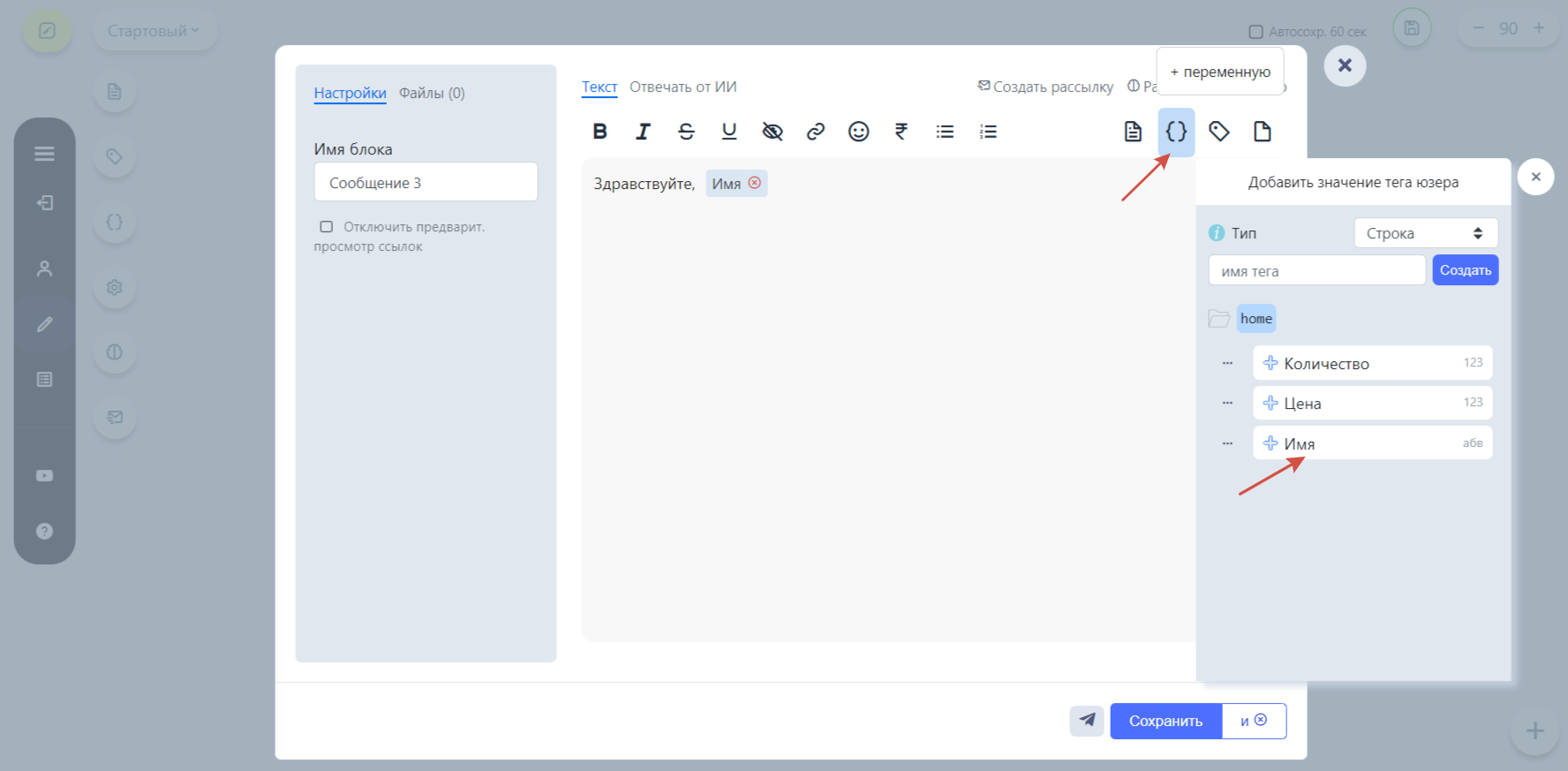Underline the selected text
Image resolution: width=1568 pixels, height=771 pixels.
point(729,132)
